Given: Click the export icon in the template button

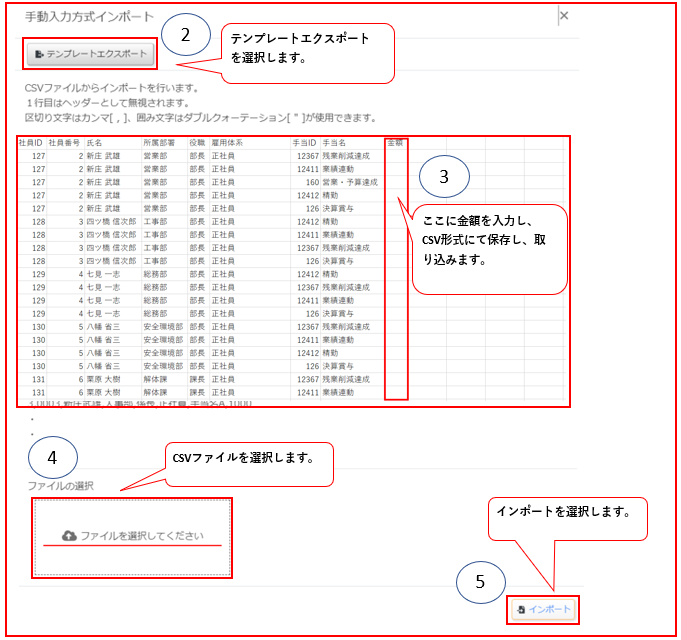Looking at the screenshot, I should pyautogui.click(x=40, y=54).
